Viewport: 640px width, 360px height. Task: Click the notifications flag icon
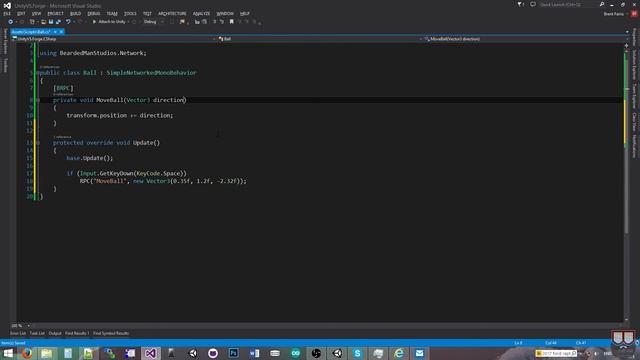click(x=520, y=4)
